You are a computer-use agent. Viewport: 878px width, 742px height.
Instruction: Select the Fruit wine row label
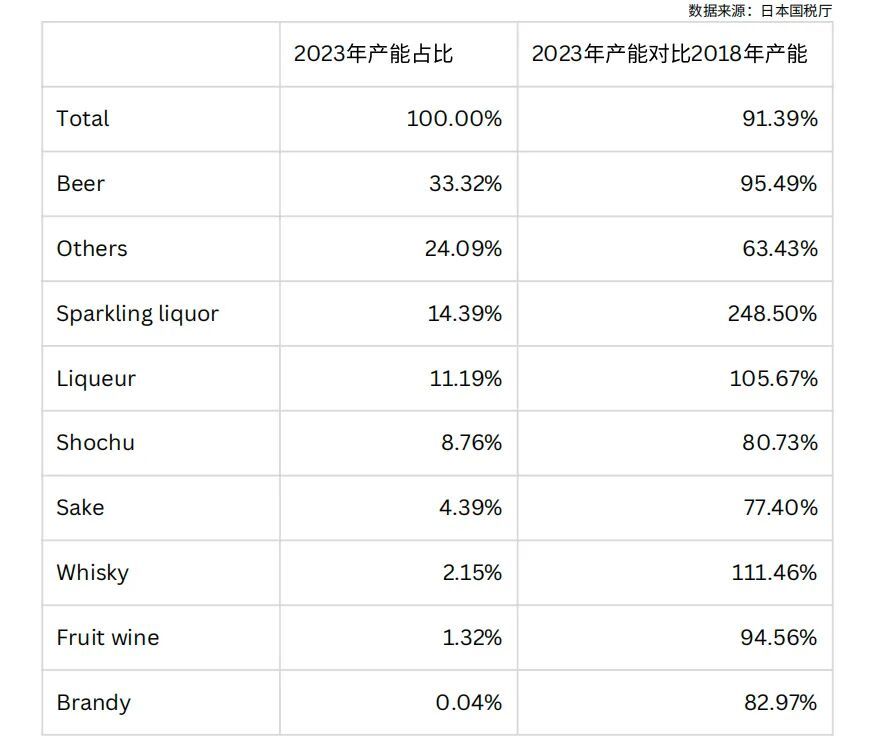point(107,637)
